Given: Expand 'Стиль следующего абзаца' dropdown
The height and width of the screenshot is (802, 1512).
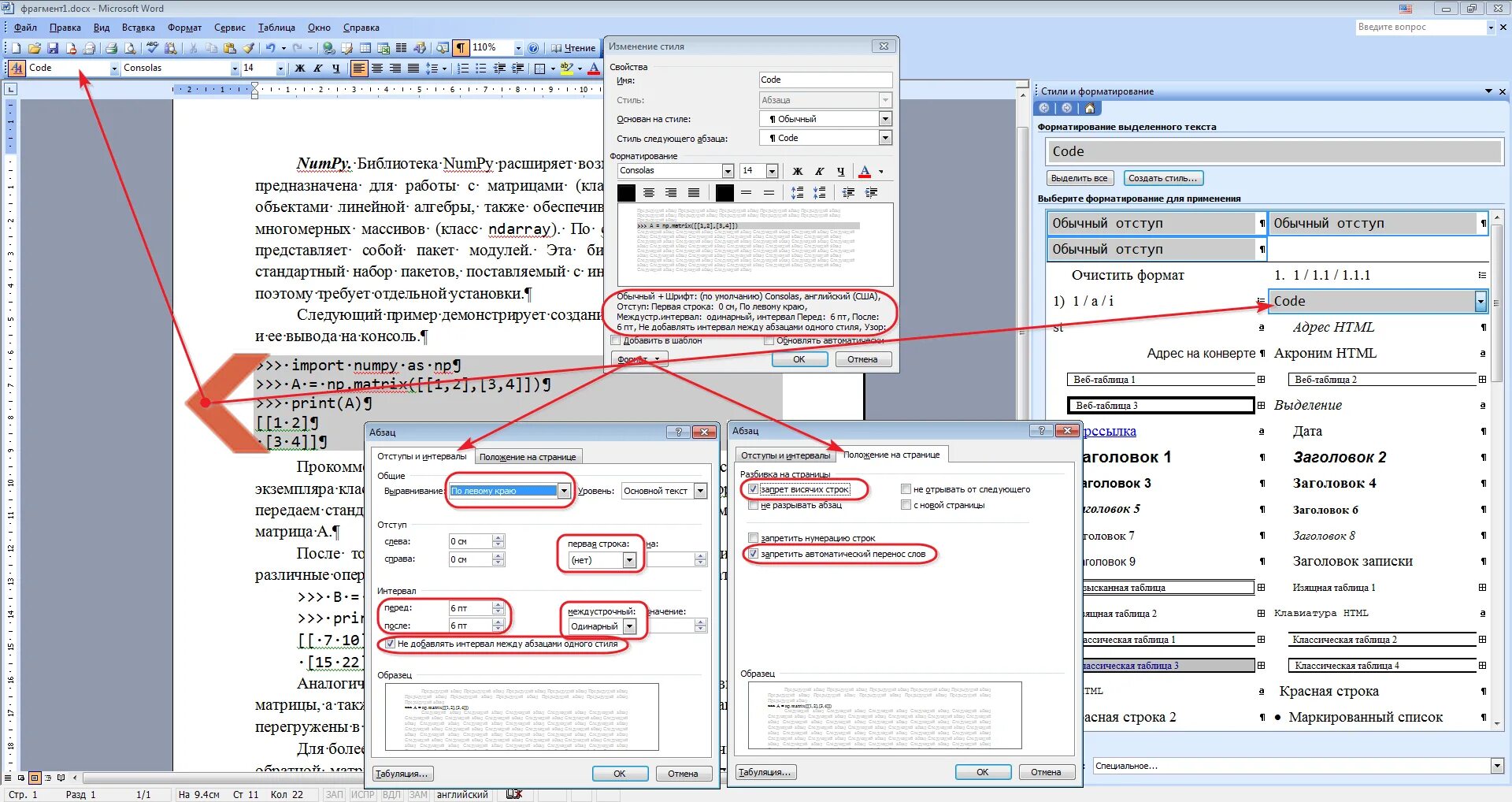Looking at the screenshot, I should pyautogui.click(x=885, y=138).
